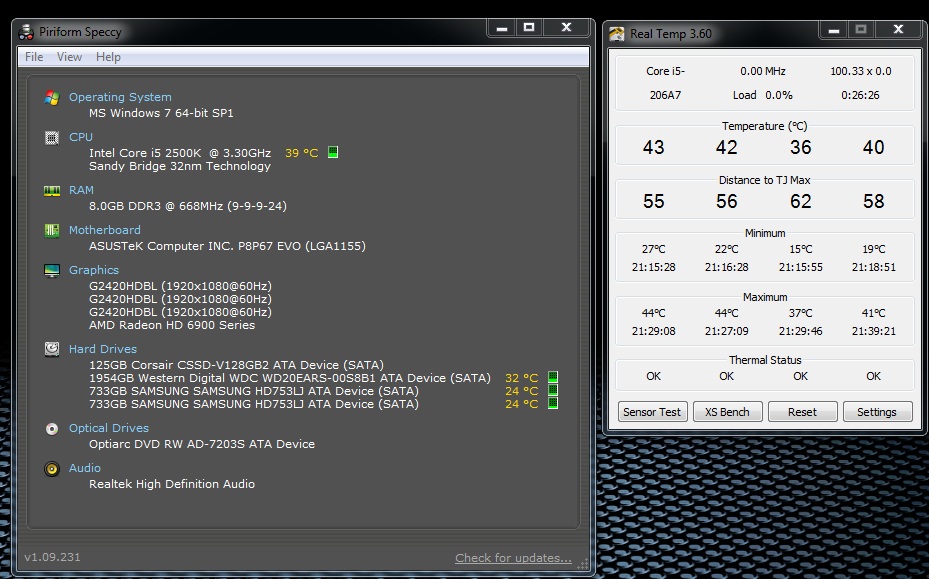The width and height of the screenshot is (929, 579).
Task: Click the Piriform Speccy title bar icon
Action: point(25,32)
